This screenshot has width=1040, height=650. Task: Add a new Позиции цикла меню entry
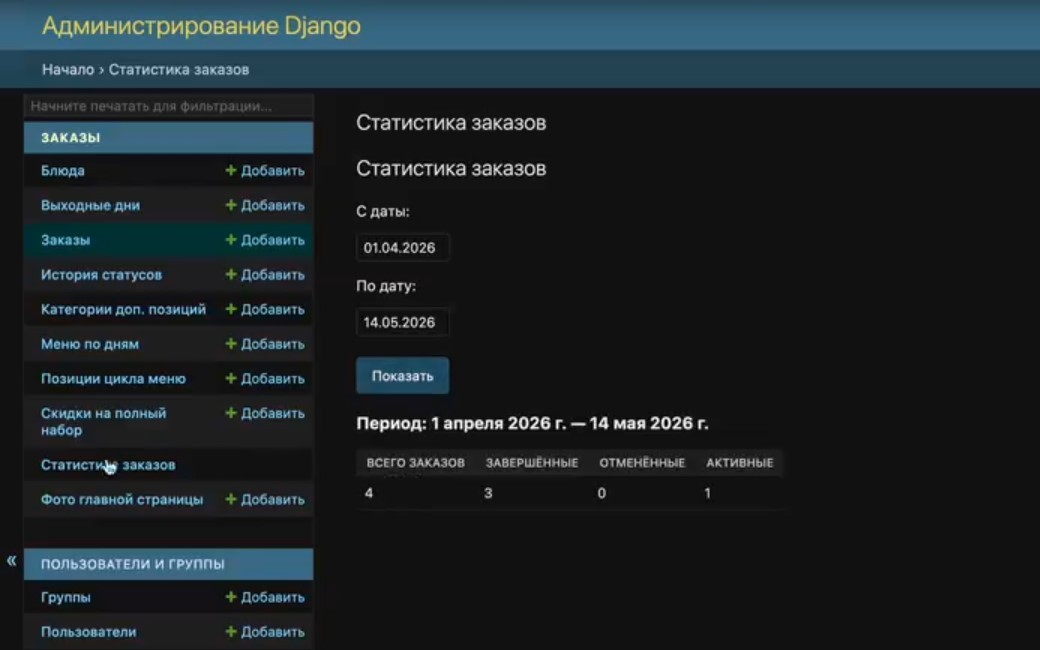pos(265,379)
